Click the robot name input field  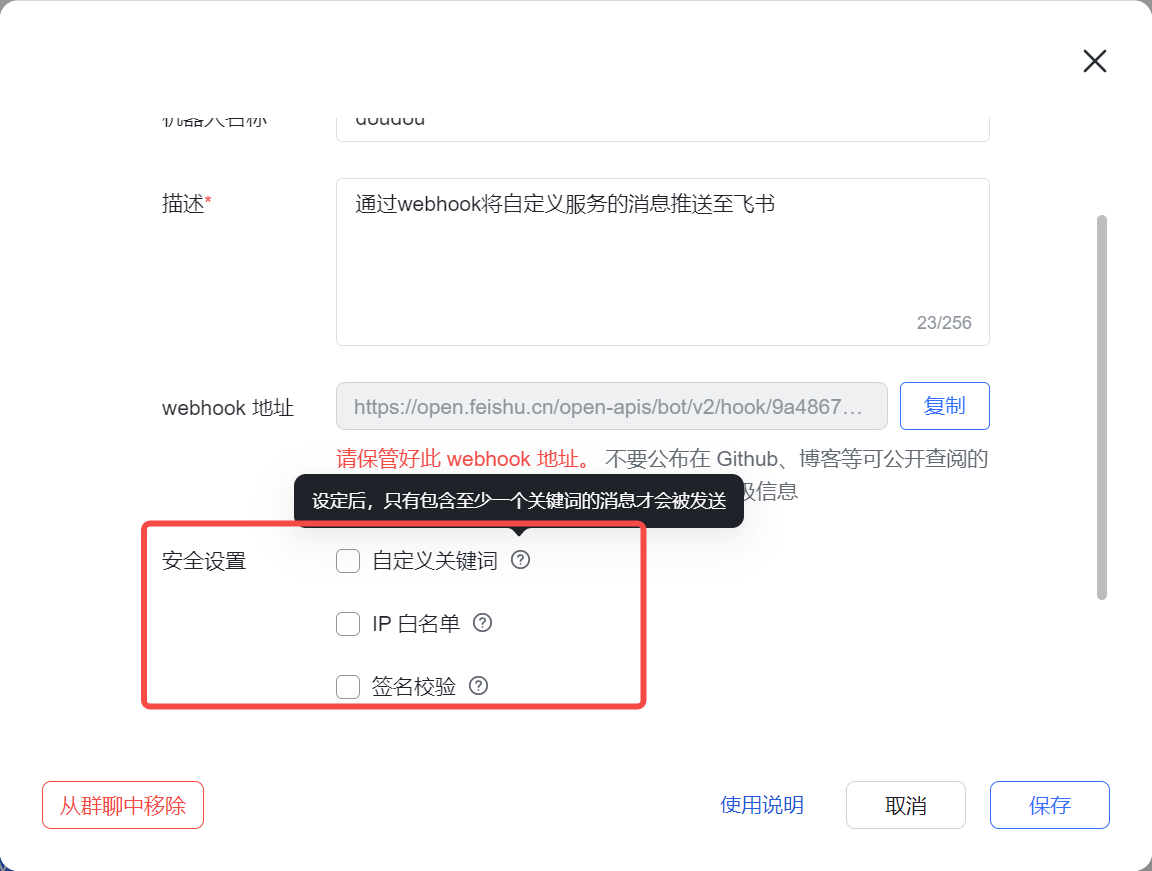click(x=663, y=129)
